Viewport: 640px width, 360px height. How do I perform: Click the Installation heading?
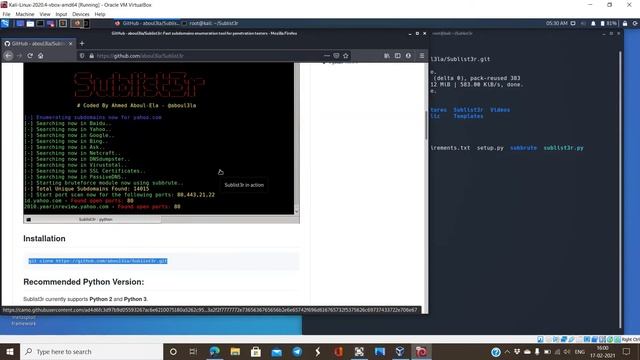click(44, 238)
